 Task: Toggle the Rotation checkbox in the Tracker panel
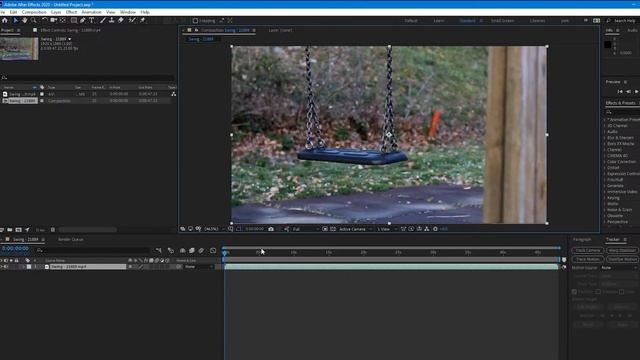click(598, 292)
